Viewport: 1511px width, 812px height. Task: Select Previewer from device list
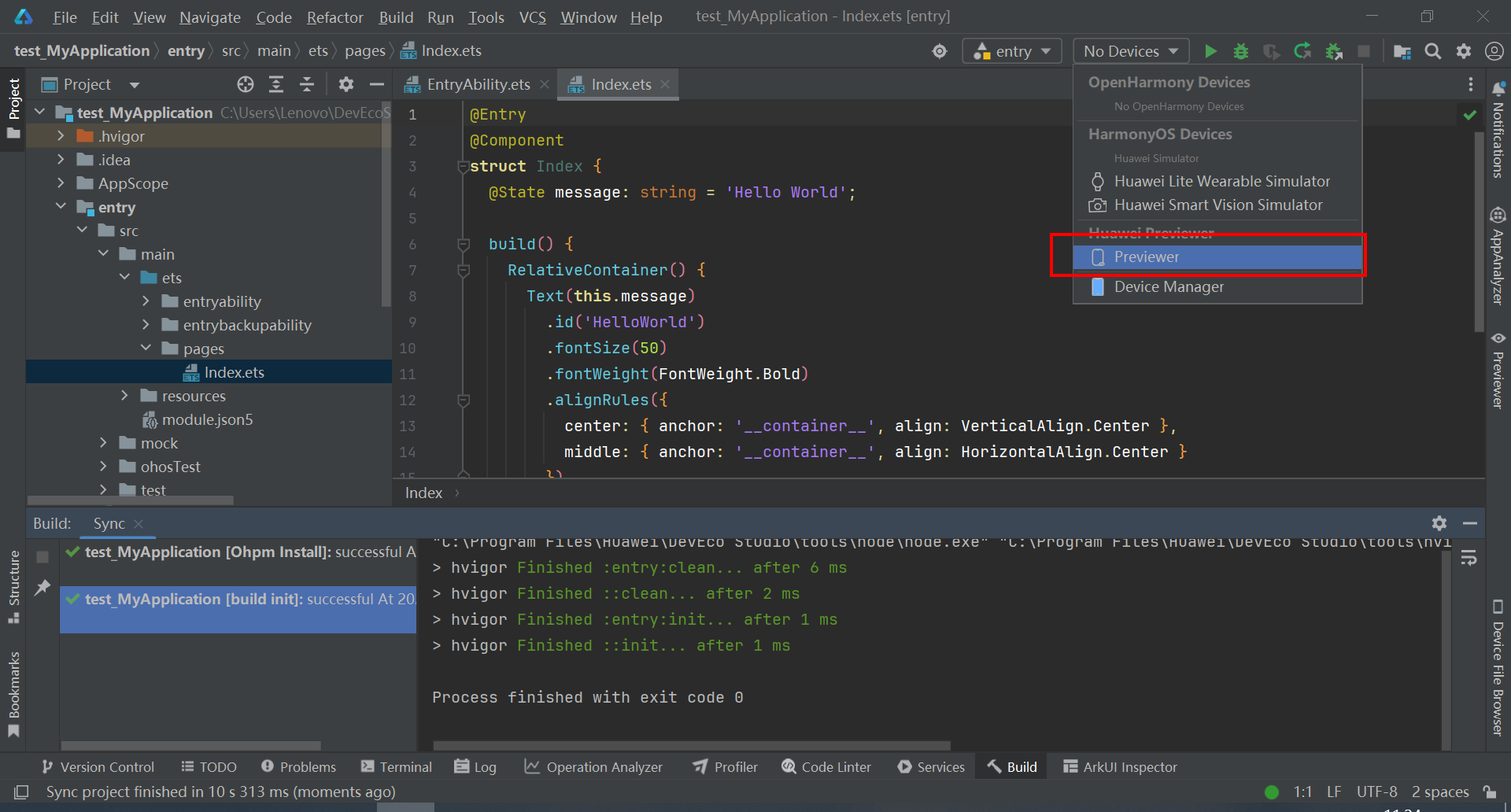[x=1146, y=257]
